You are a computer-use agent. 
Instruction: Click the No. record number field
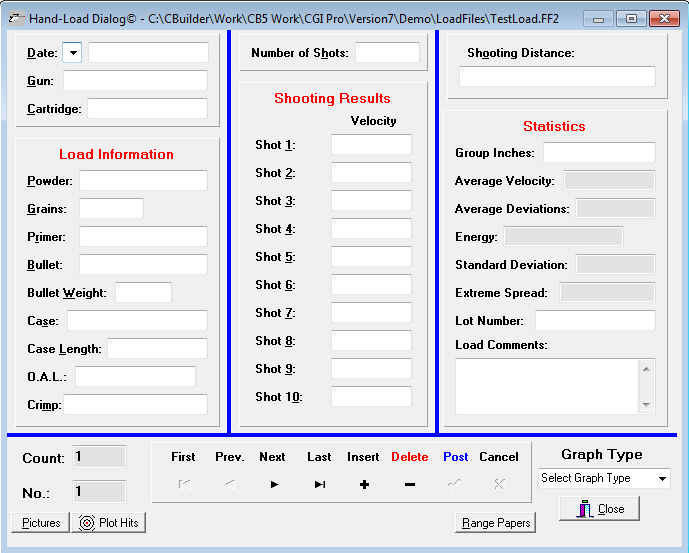tap(99, 491)
